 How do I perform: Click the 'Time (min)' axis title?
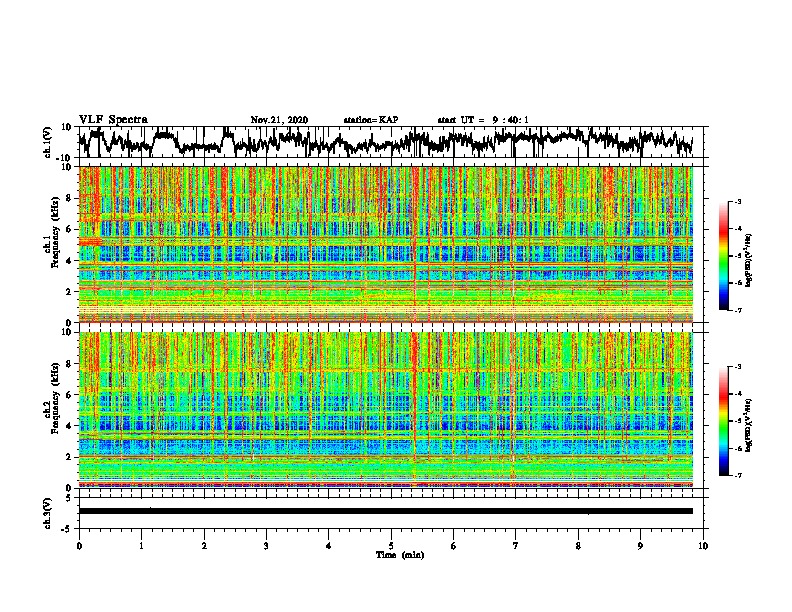(400, 555)
